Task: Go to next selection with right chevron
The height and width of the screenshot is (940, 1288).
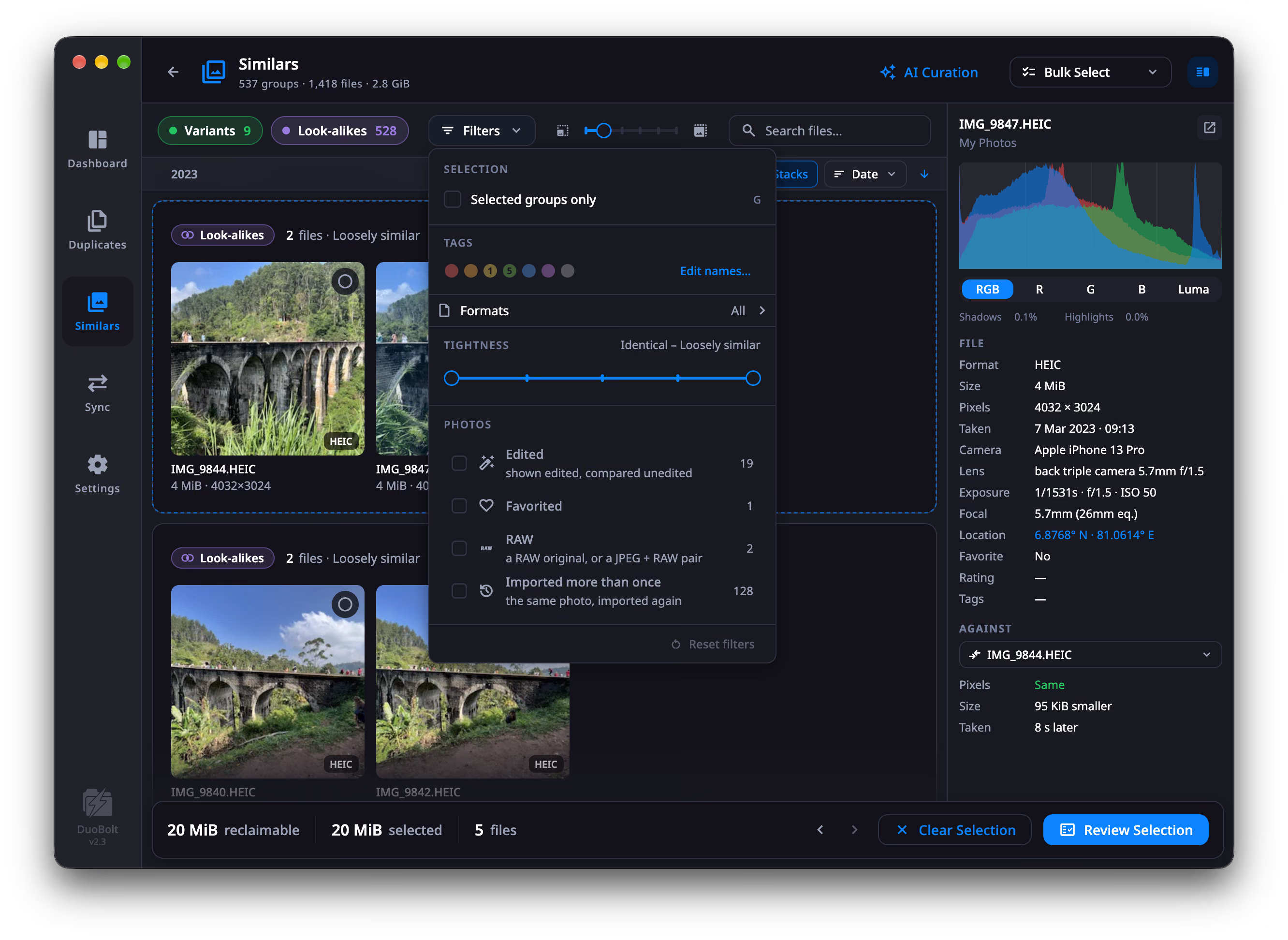Action: (x=854, y=830)
